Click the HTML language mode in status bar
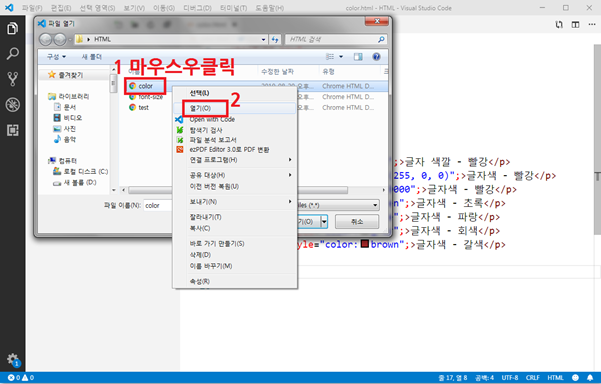The height and width of the screenshot is (384, 601). pos(555,377)
